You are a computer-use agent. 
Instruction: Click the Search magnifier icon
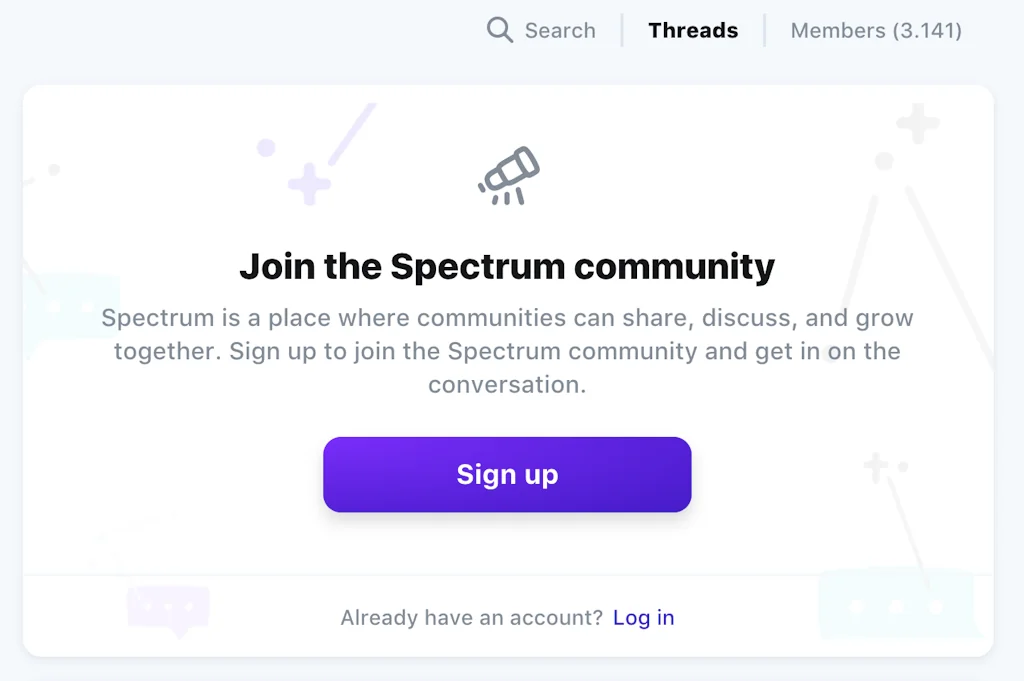(x=499, y=30)
